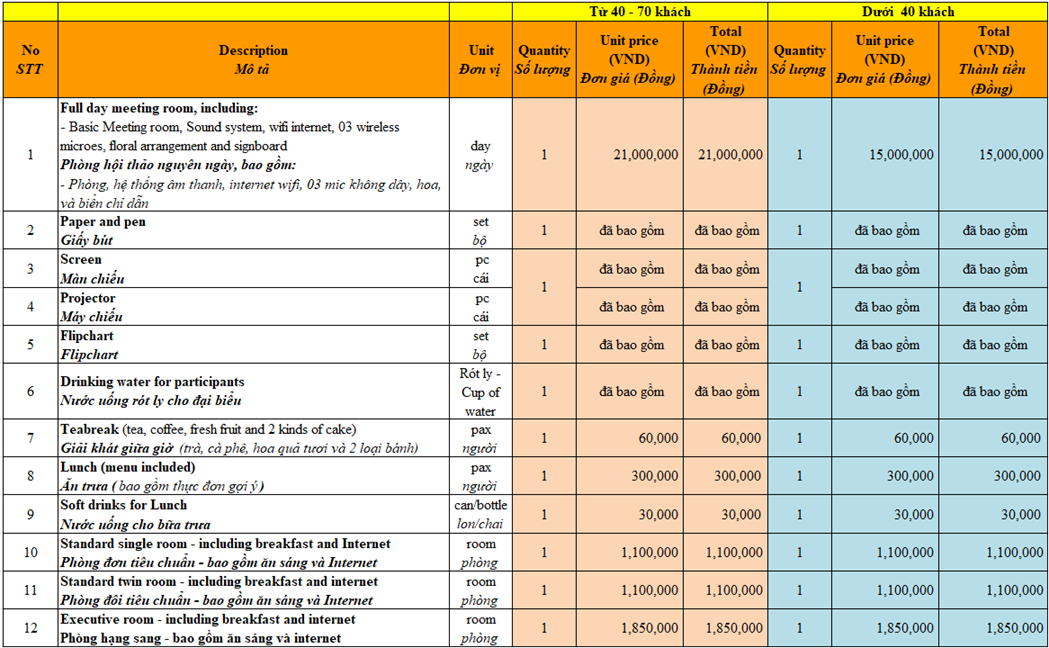Select 'Rót ly - Cup of water' unit cell
This screenshot has height=648, width=1049.
pyautogui.click(x=481, y=392)
